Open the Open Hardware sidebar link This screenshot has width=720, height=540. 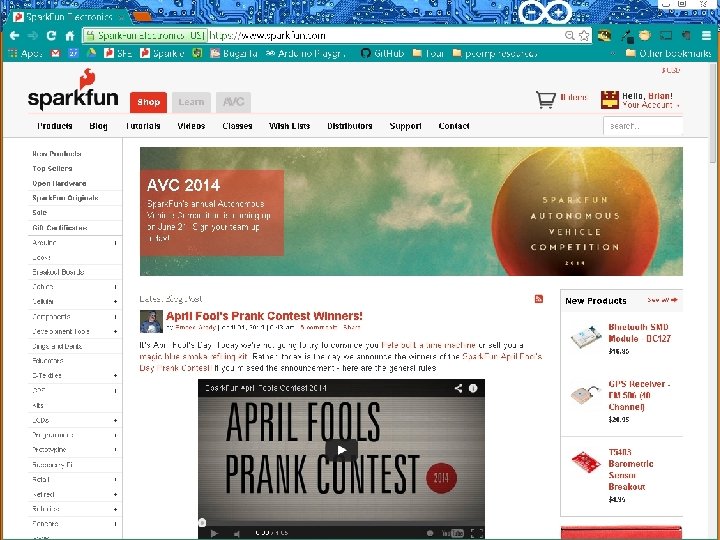(x=59, y=183)
